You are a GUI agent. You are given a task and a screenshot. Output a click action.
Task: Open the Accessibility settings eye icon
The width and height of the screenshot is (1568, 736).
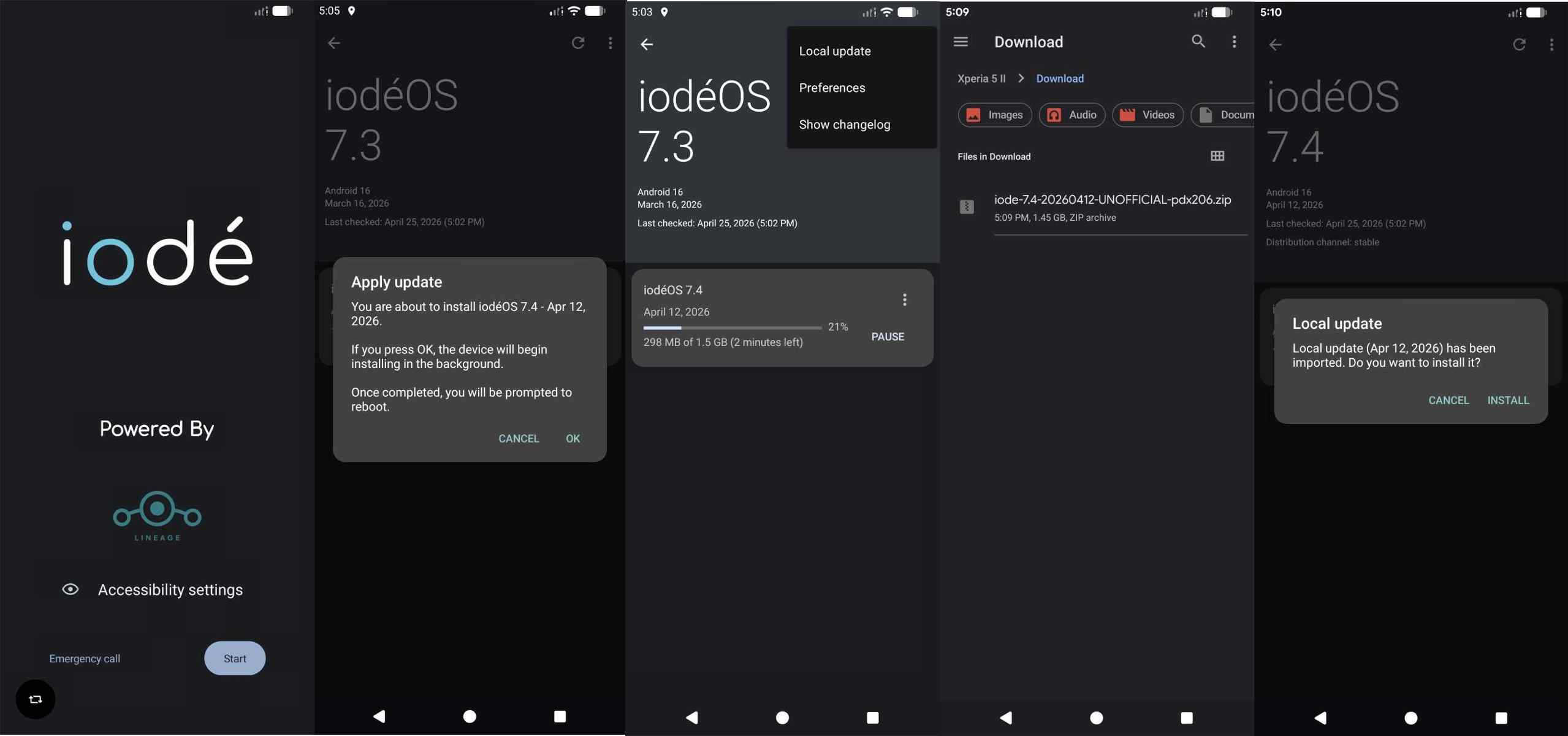pos(70,589)
